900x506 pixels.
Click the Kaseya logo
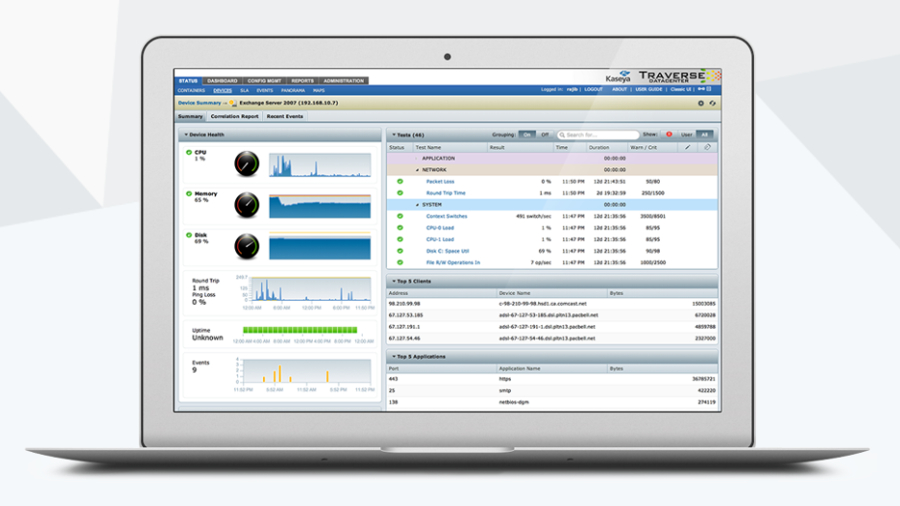[x=618, y=77]
